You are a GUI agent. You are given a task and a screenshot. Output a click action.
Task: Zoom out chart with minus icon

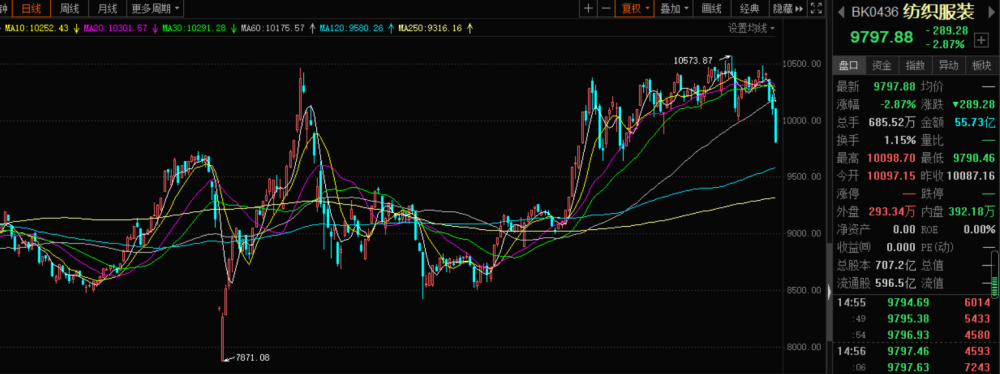605,8
